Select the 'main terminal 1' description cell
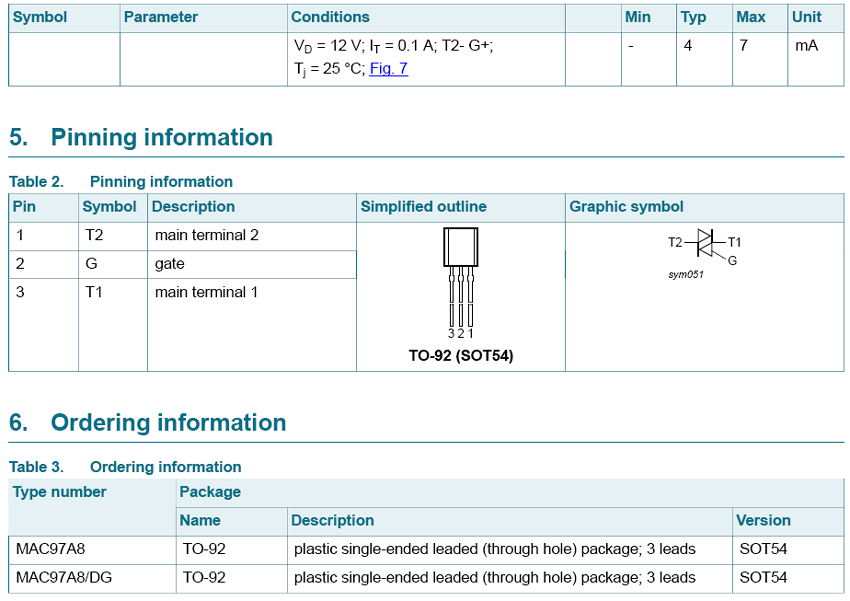Image resolution: width=850 pixels, height=601 pixels. pos(207,292)
